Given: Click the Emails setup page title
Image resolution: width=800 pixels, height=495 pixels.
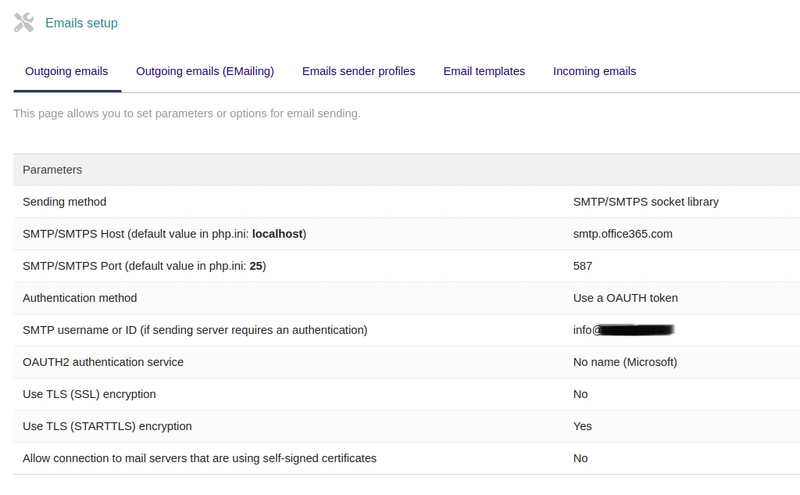Looking at the screenshot, I should point(81,23).
